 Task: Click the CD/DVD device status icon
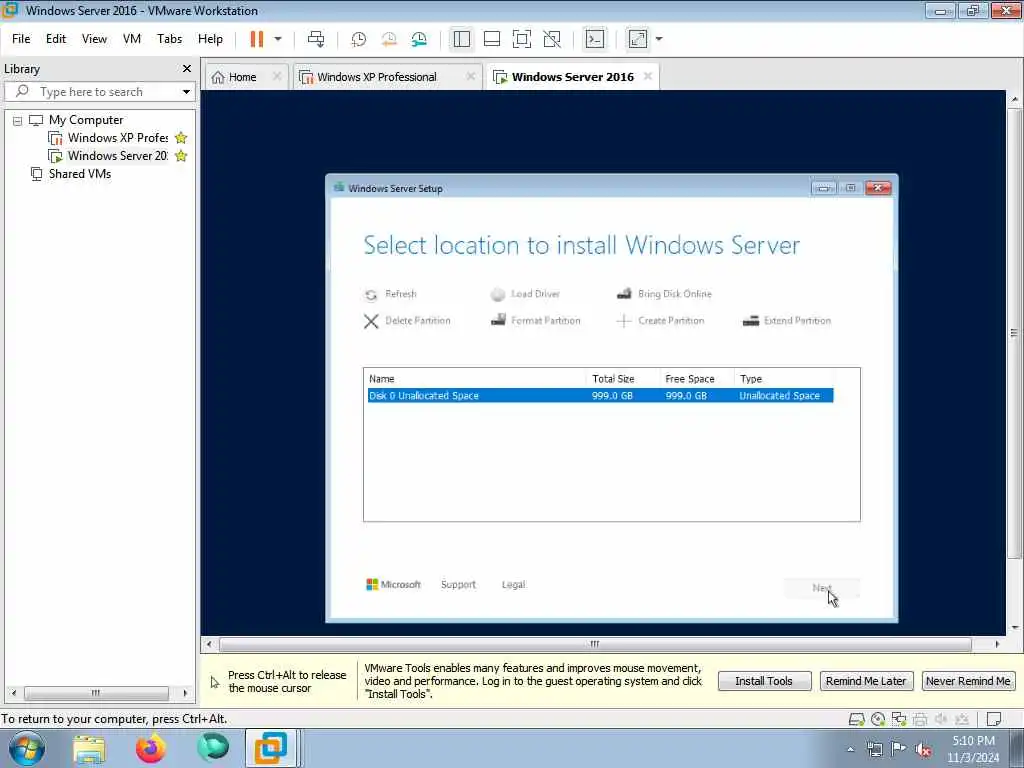[878, 720]
